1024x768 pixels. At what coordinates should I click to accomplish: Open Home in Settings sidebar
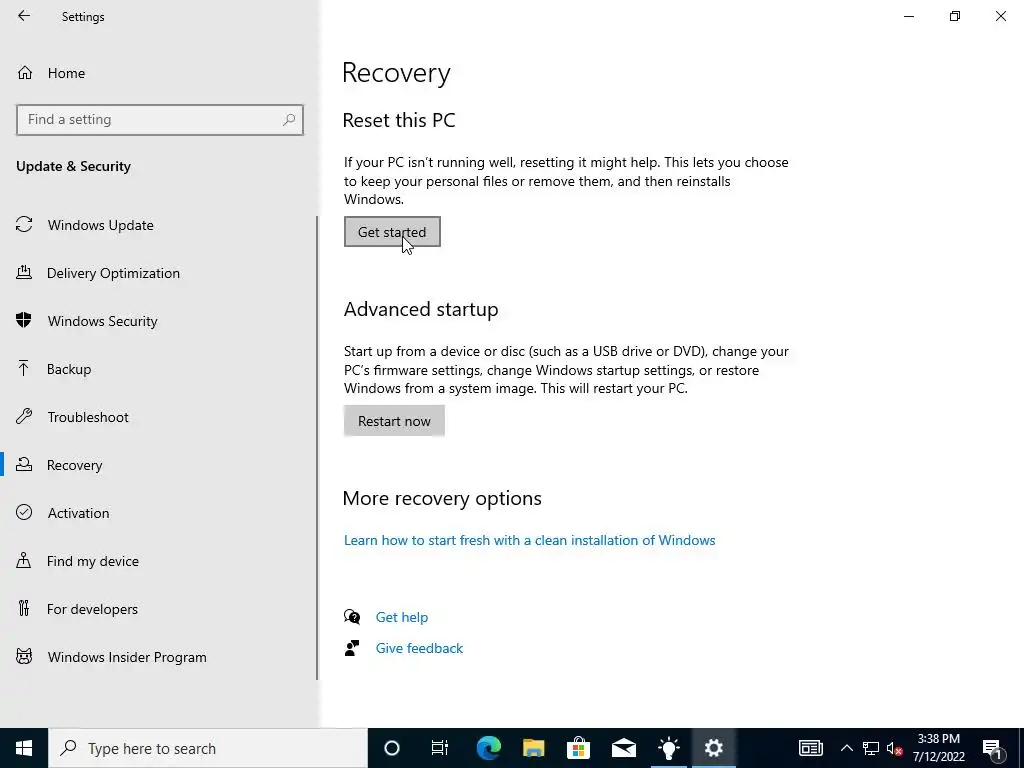coord(66,73)
